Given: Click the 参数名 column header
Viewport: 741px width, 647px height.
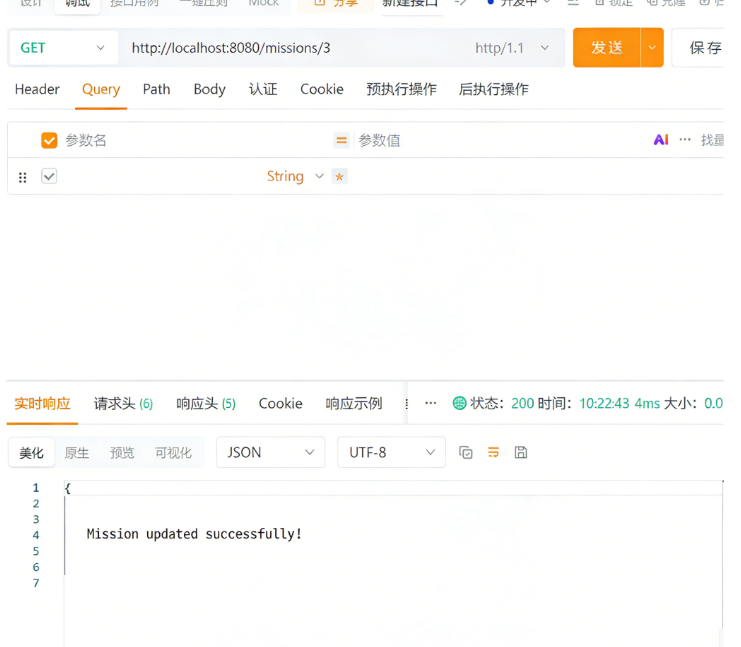Looking at the screenshot, I should (86, 140).
